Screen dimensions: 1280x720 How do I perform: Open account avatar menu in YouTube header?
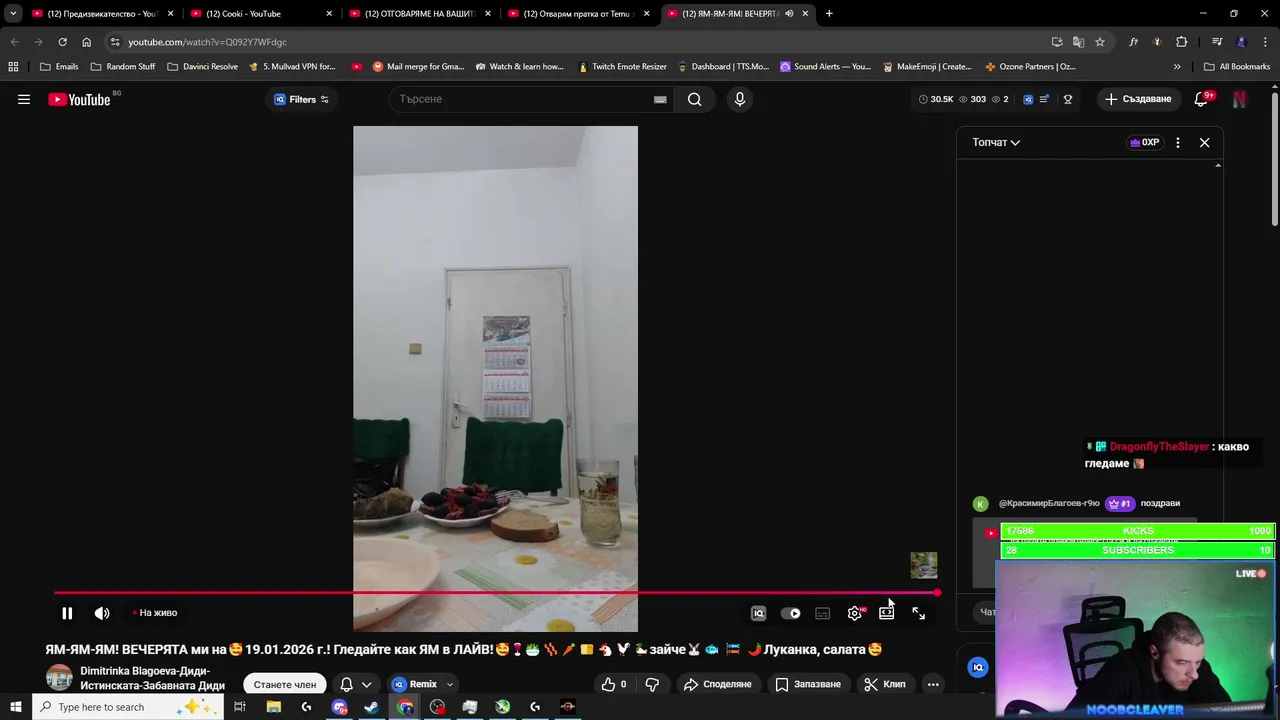coord(1240,99)
